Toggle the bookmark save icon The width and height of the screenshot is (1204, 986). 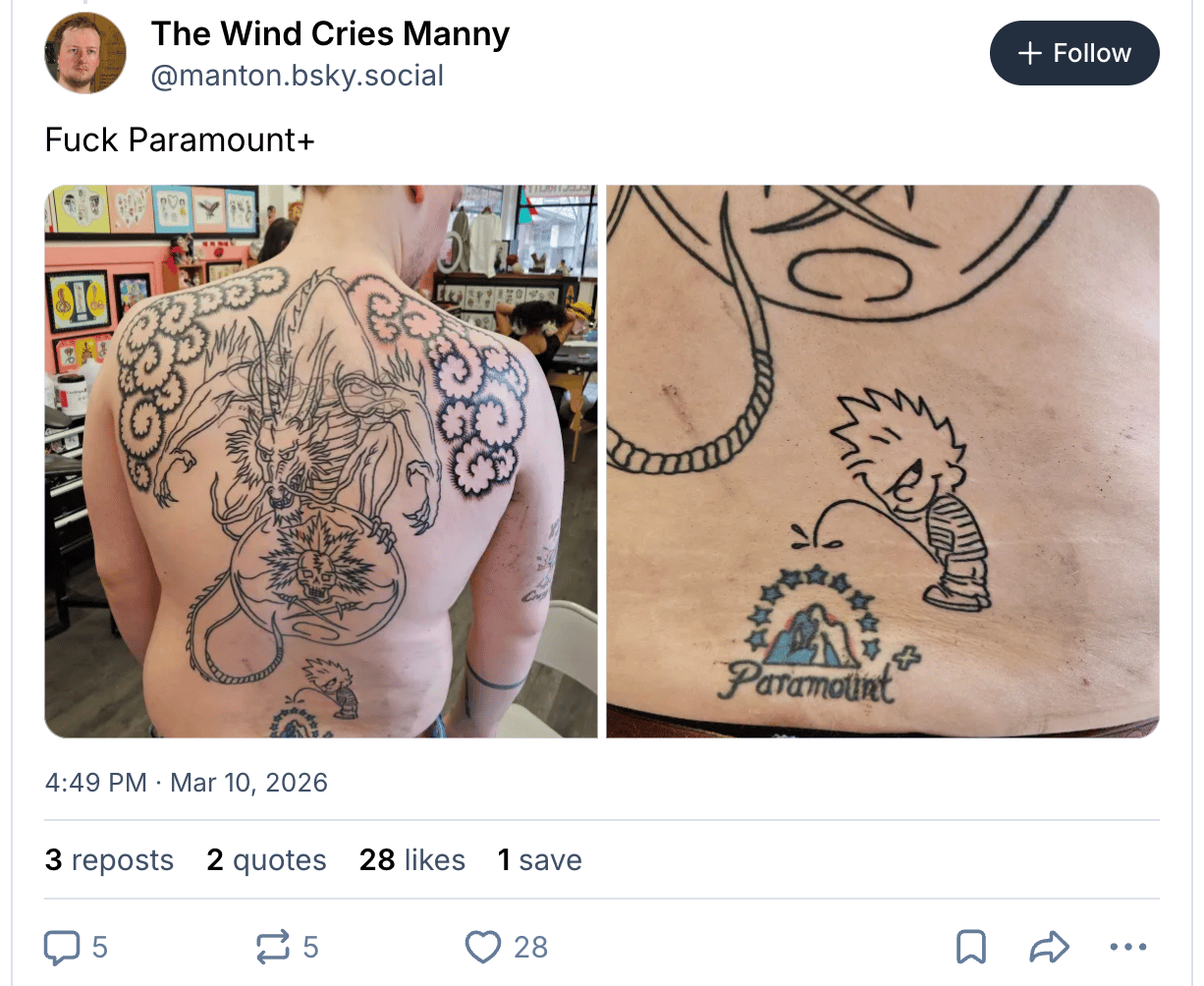pos(971,947)
